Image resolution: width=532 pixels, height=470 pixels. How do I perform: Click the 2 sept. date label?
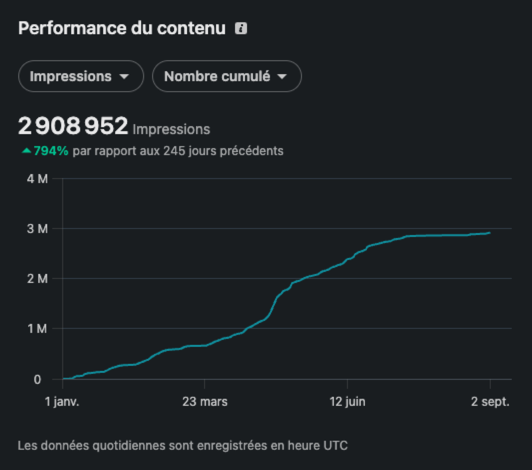(490, 402)
